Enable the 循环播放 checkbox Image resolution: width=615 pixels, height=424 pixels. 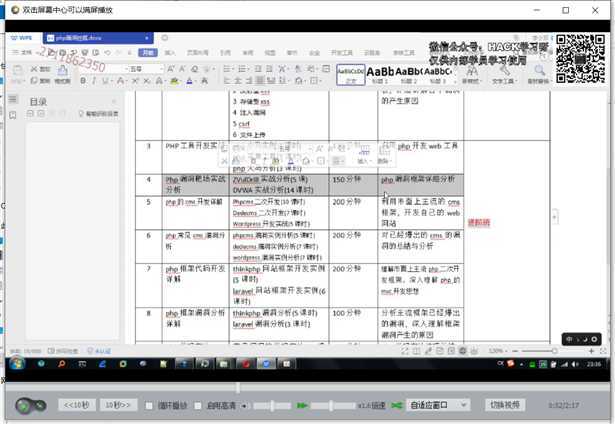coord(149,406)
